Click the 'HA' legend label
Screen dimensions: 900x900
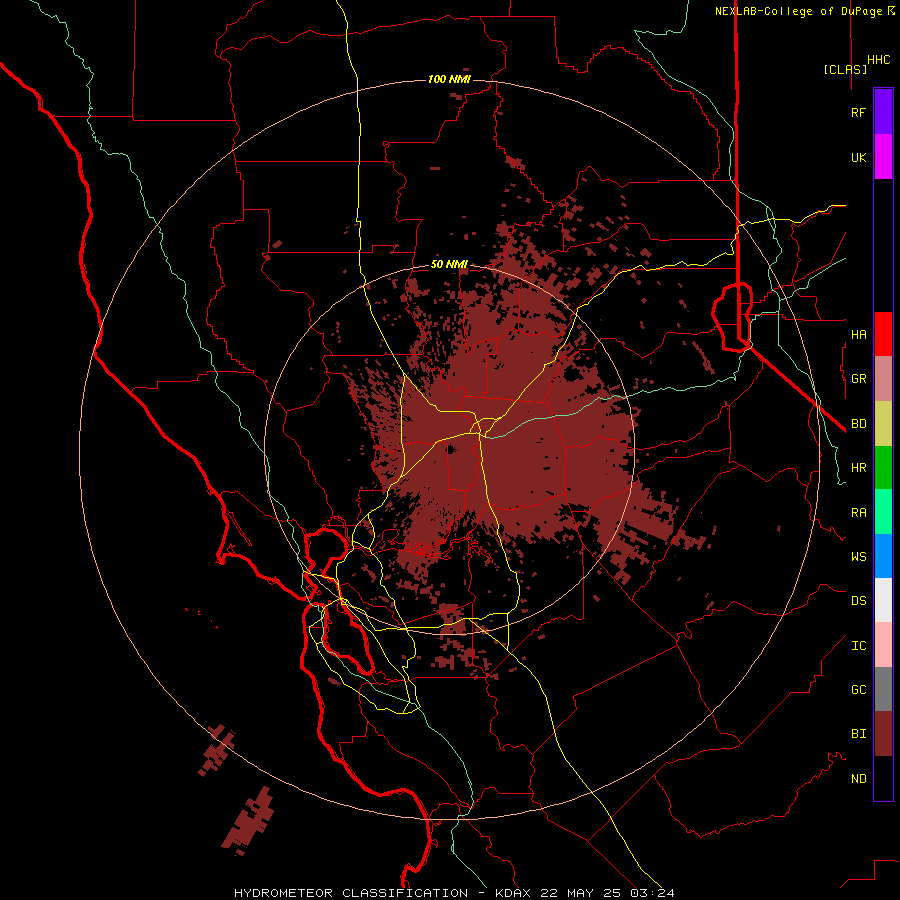[858, 334]
